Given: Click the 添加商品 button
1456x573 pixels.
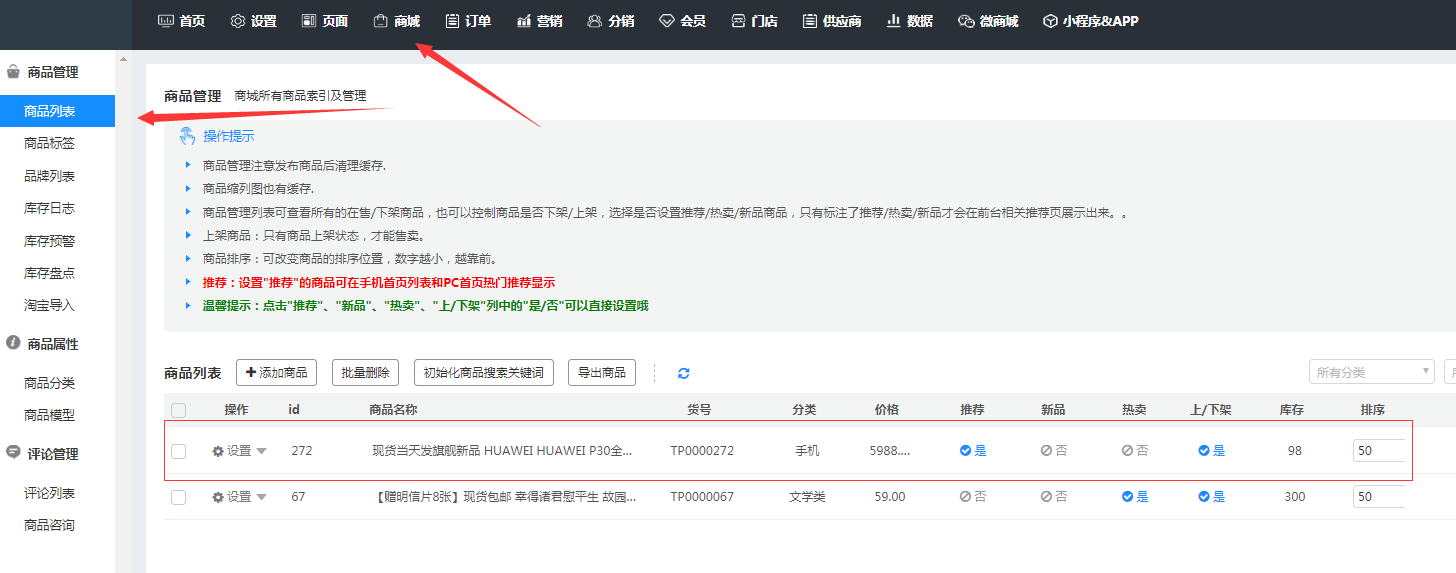Looking at the screenshot, I should (x=276, y=373).
